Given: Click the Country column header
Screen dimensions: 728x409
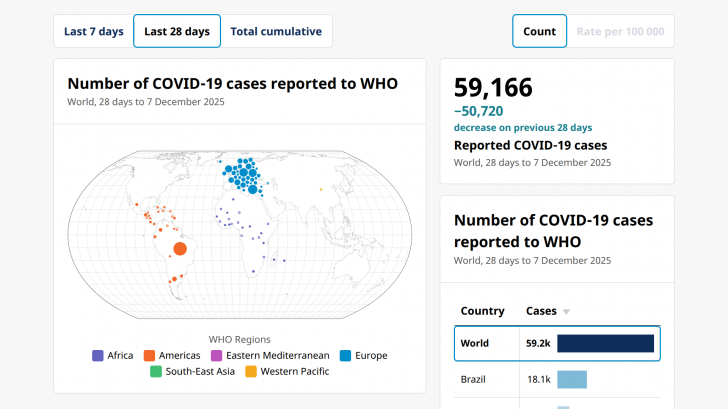Looking at the screenshot, I should tap(482, 311).
